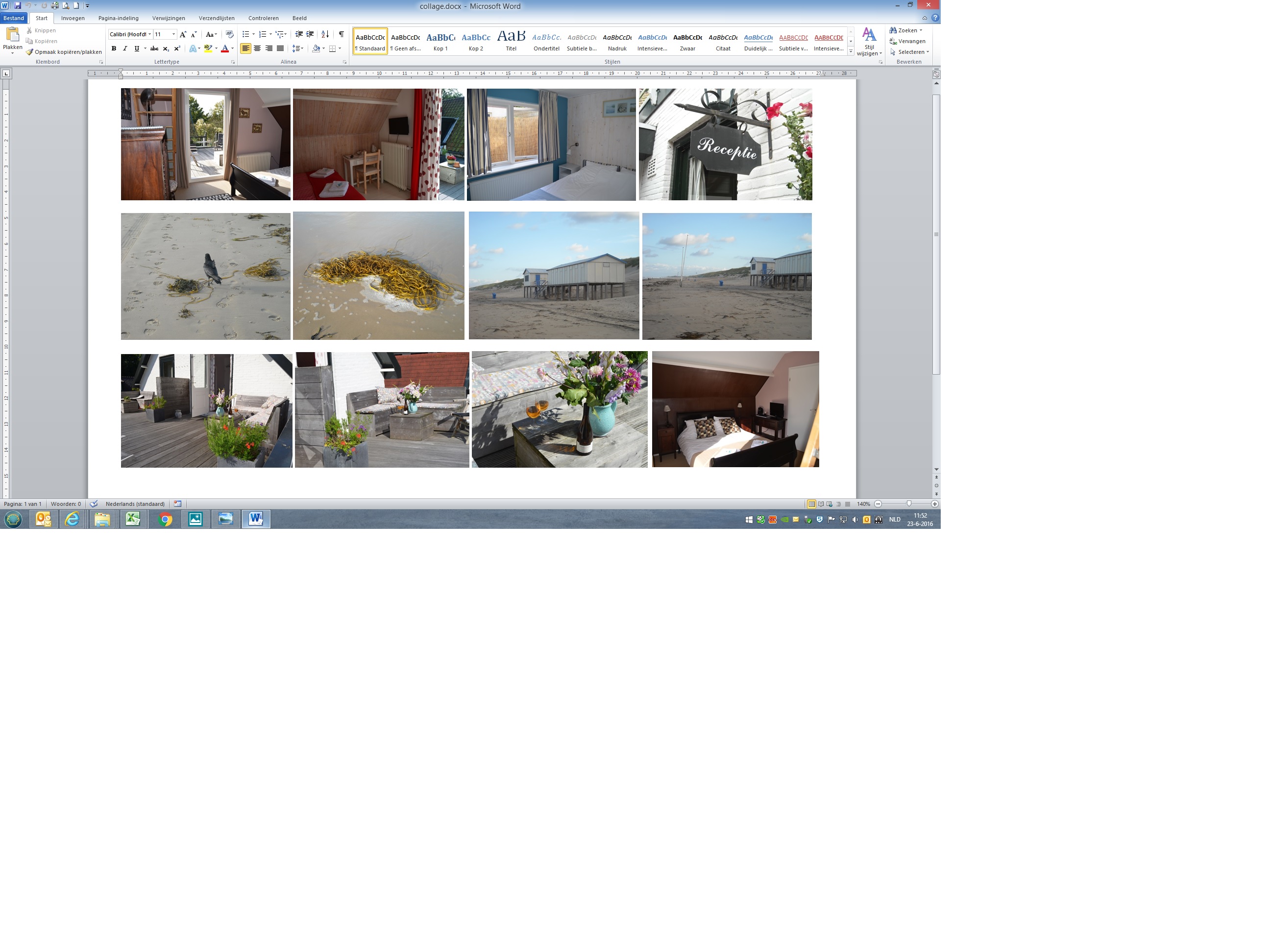Open the Bestand tab

(x=14, y=18)
